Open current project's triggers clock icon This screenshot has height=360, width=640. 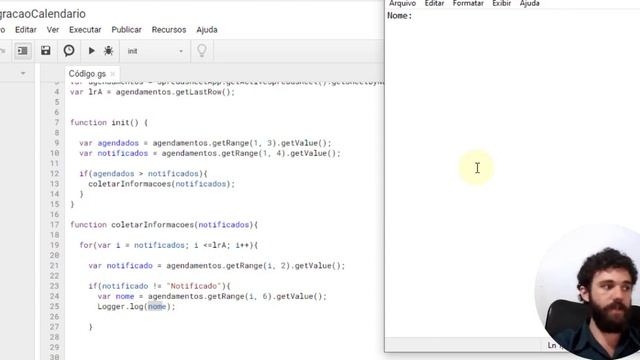coord(69,51)
